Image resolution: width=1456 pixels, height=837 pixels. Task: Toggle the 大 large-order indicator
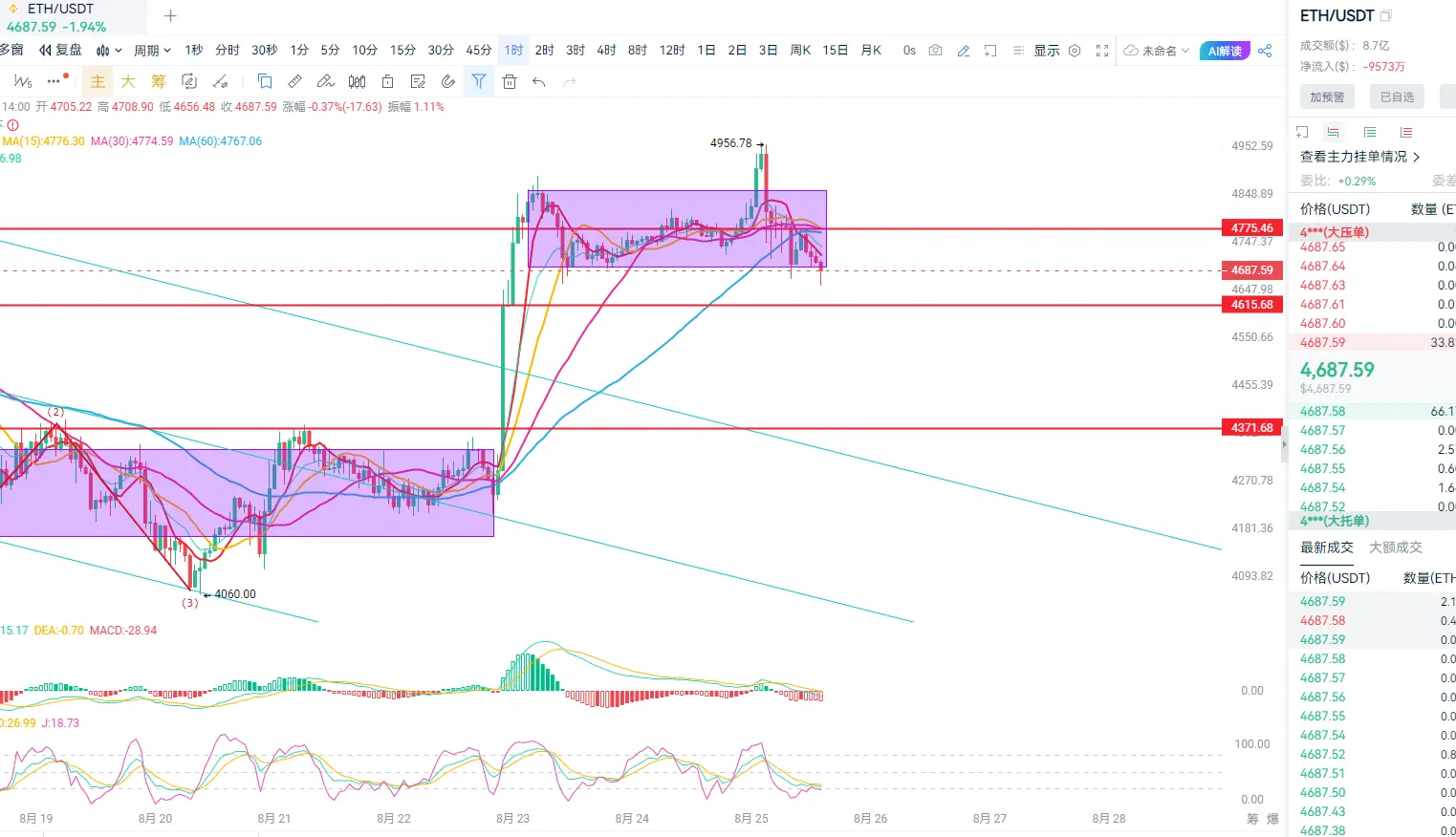[128, 82]
